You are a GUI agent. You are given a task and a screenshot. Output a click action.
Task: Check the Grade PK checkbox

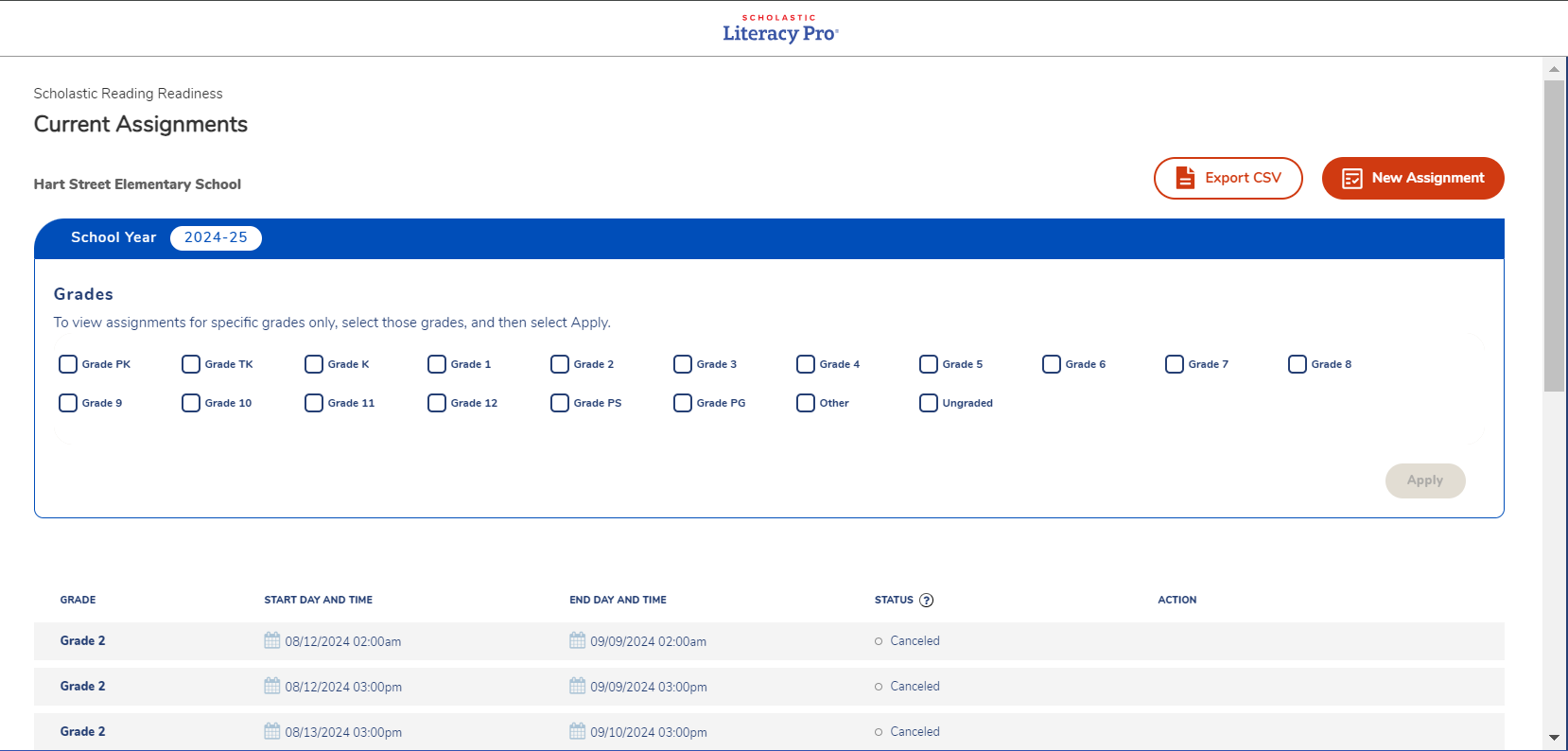click(x=68, y=364)
